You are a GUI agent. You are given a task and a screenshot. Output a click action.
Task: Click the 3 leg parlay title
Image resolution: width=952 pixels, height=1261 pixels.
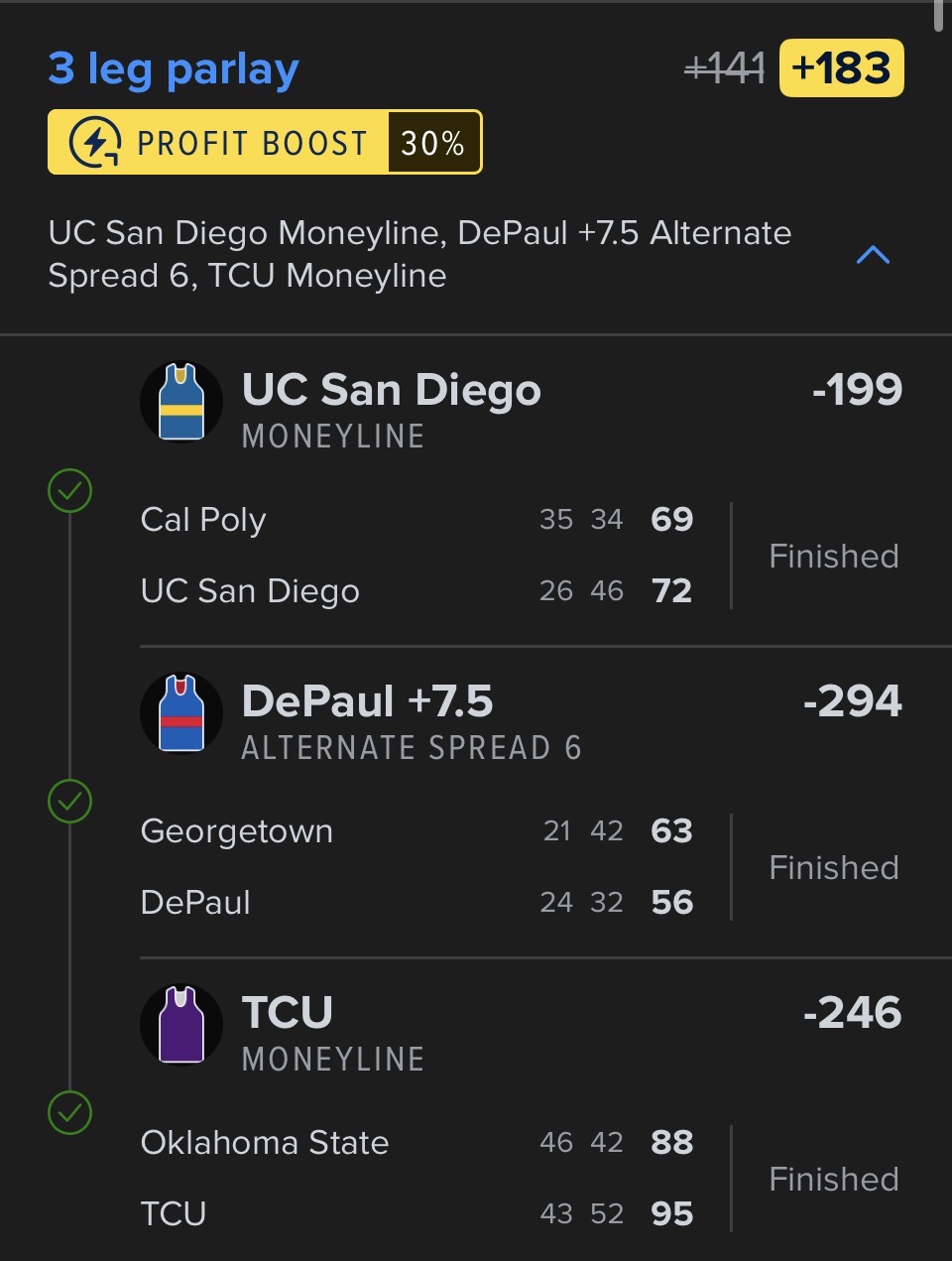pyautogui.click(x=174, y=68)
